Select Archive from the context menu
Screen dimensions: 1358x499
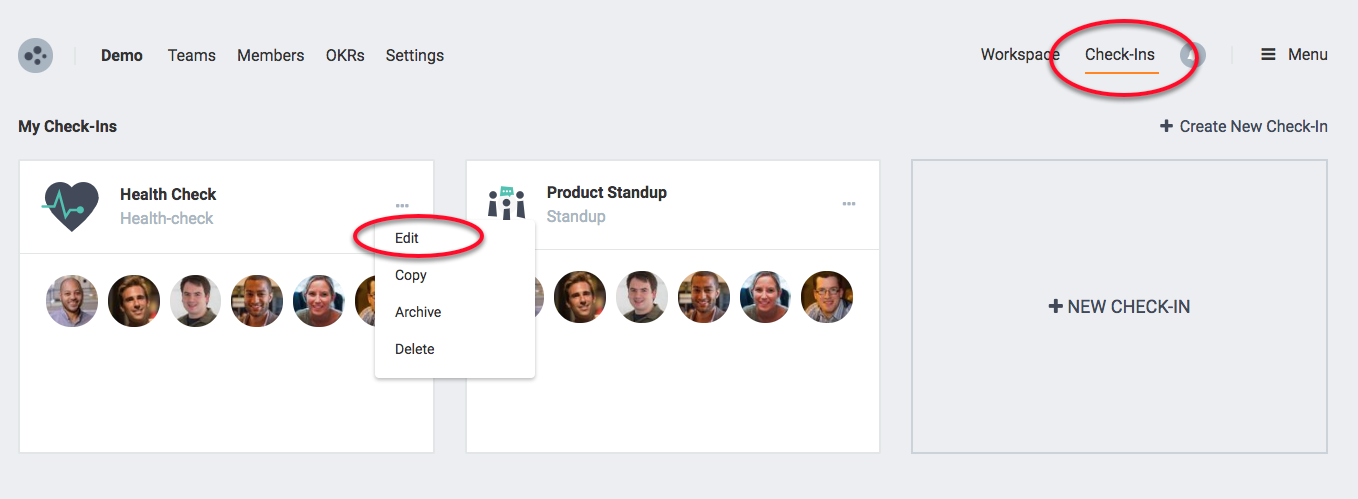click(418, 312)
